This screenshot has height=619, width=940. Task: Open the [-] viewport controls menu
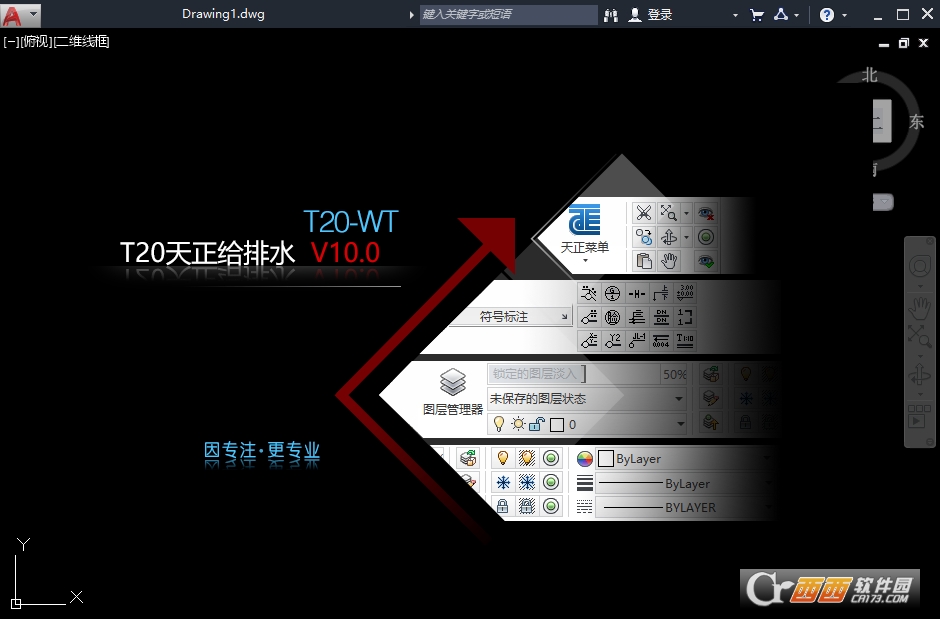(11, 41)
